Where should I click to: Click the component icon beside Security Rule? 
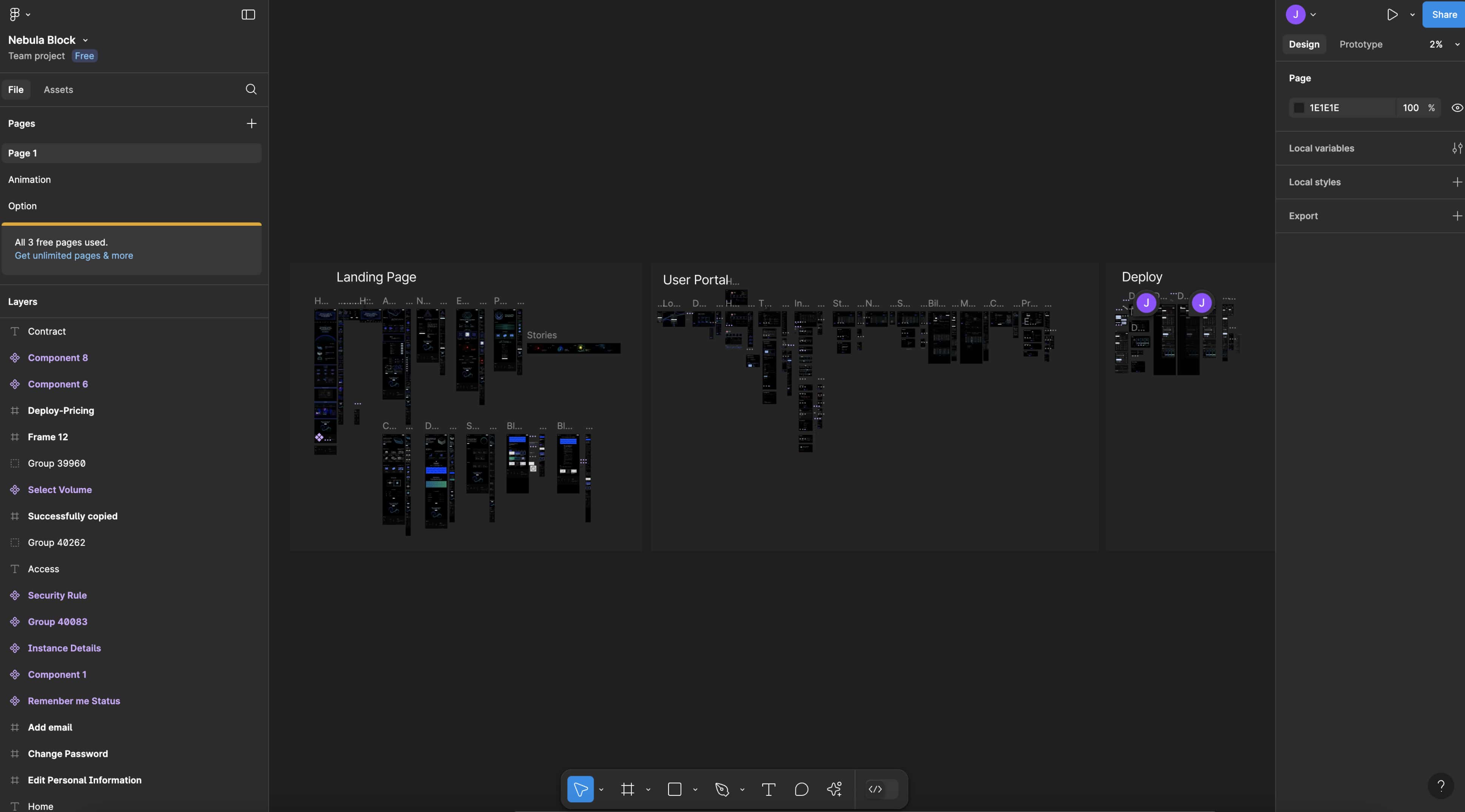coord(15,595)
